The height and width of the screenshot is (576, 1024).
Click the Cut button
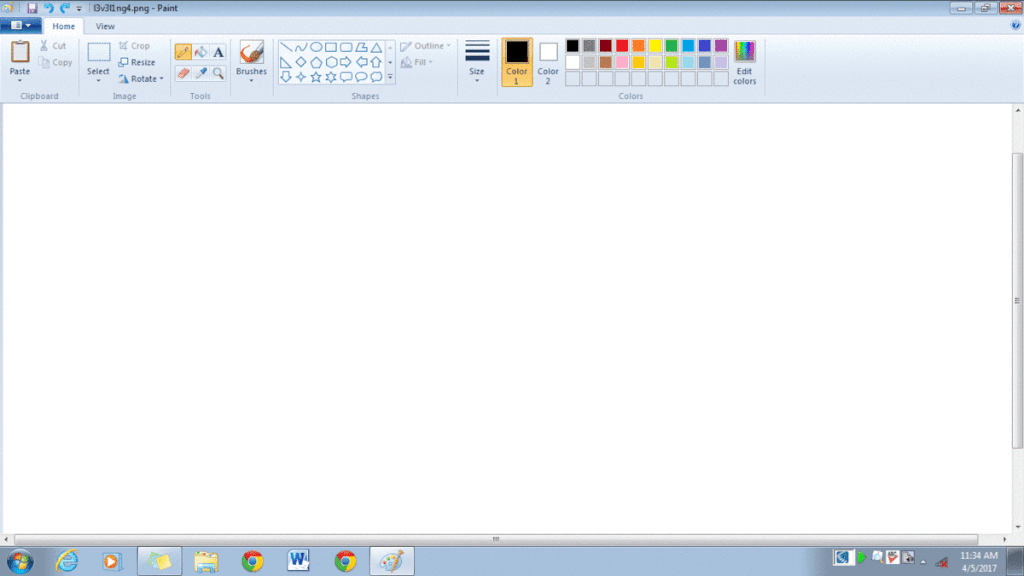53,46
